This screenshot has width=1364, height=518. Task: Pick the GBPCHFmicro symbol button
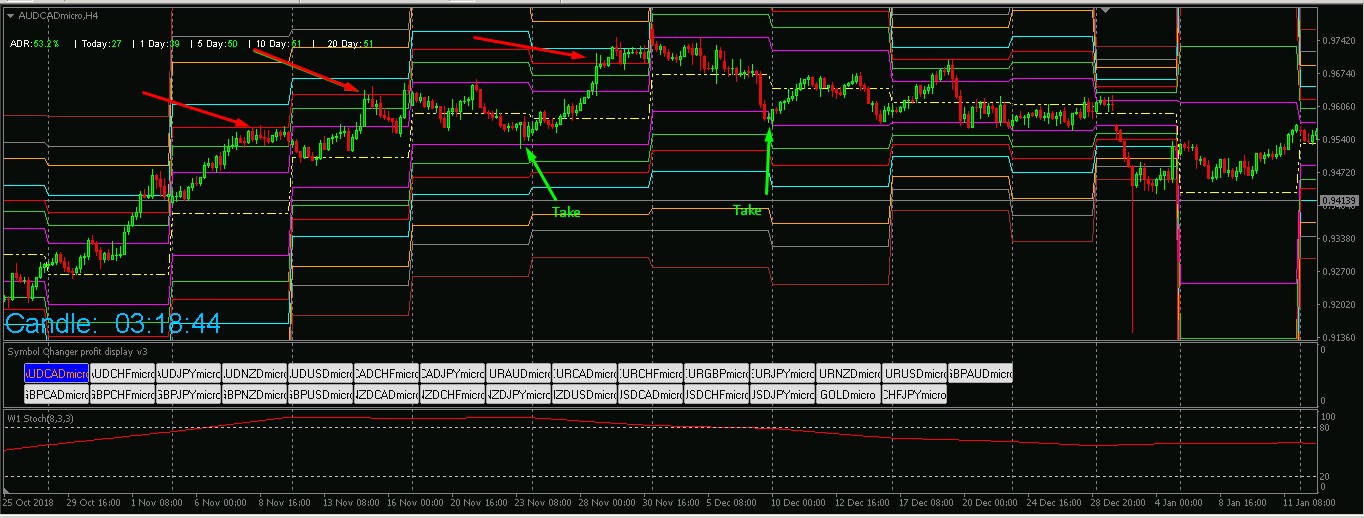(x=123, y=395)
